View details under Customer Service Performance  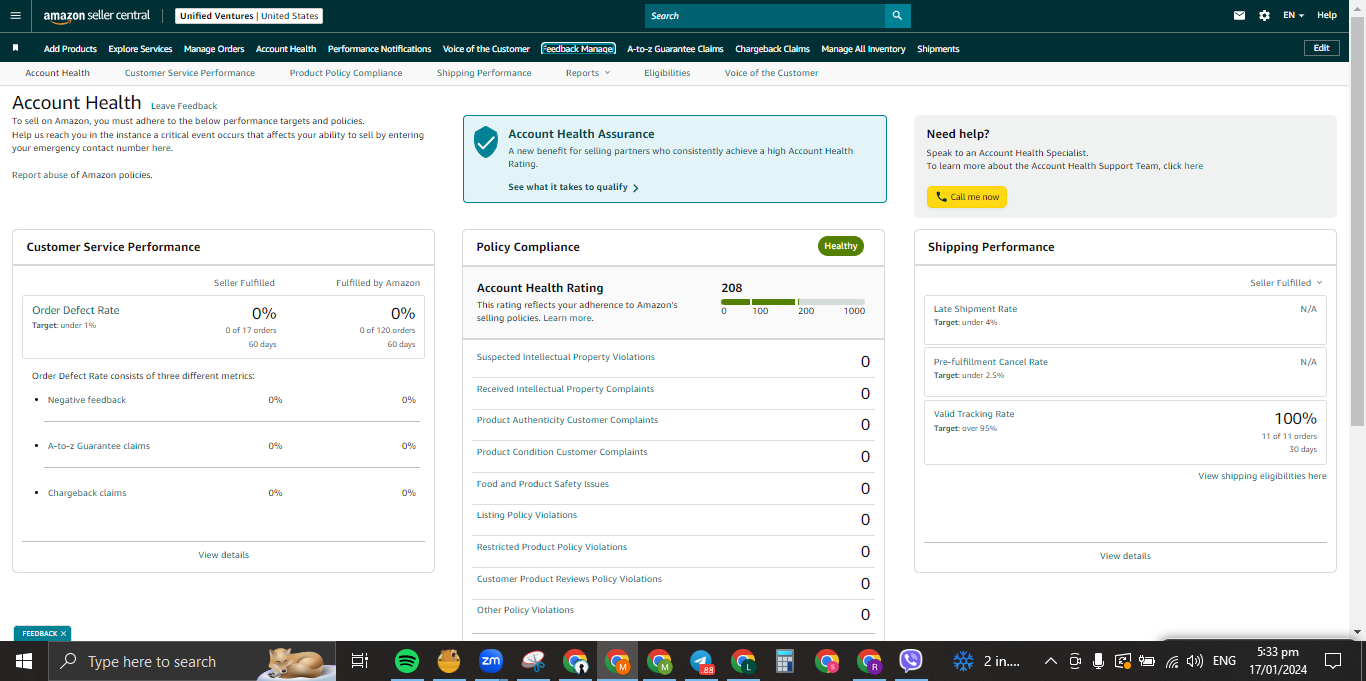click(x=223, y=555)
